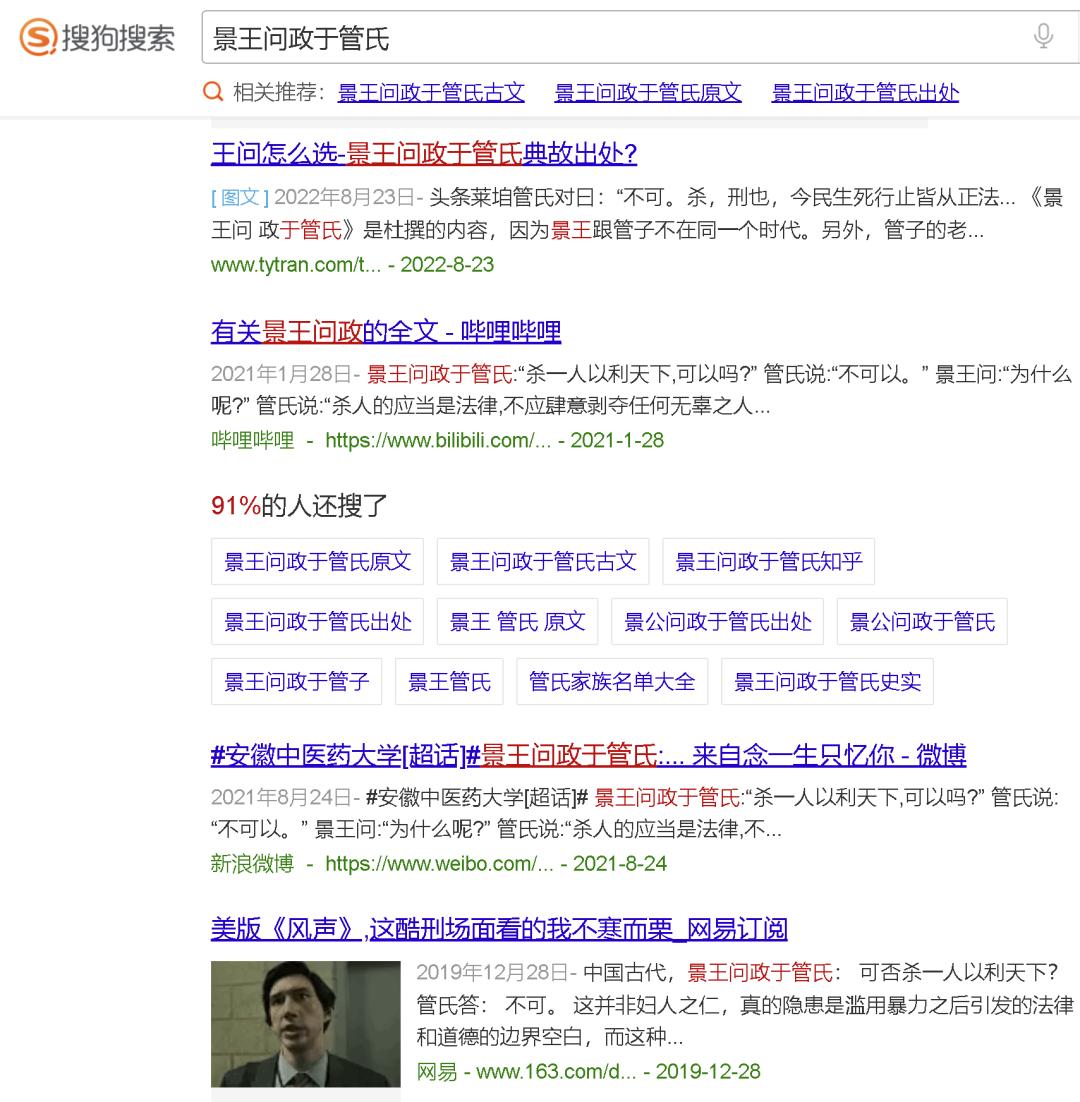Click the 管氏家族名单大全 suggestion

pos(612,681)
